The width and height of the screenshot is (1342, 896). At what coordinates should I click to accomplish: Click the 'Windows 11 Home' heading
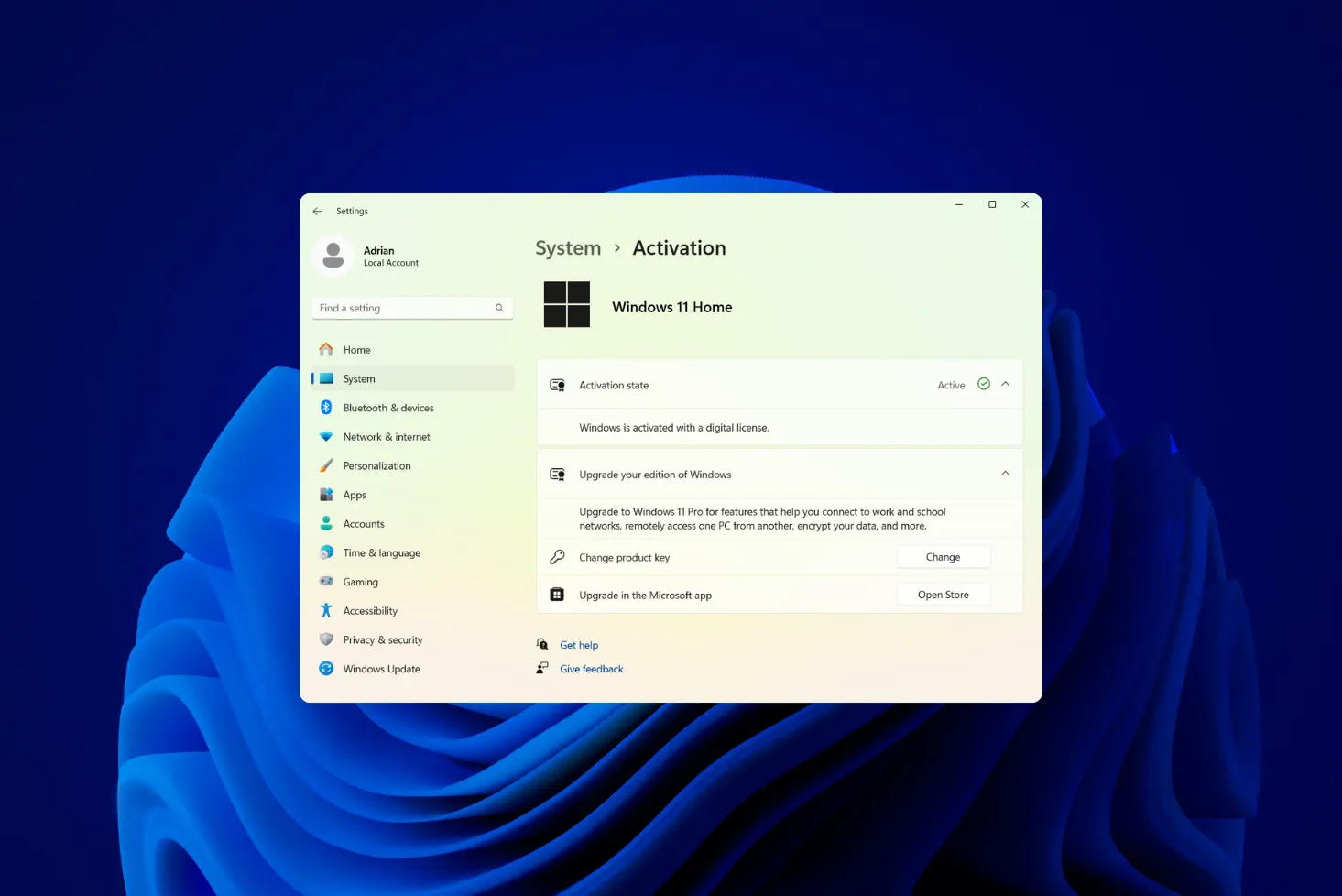(672, 307)
